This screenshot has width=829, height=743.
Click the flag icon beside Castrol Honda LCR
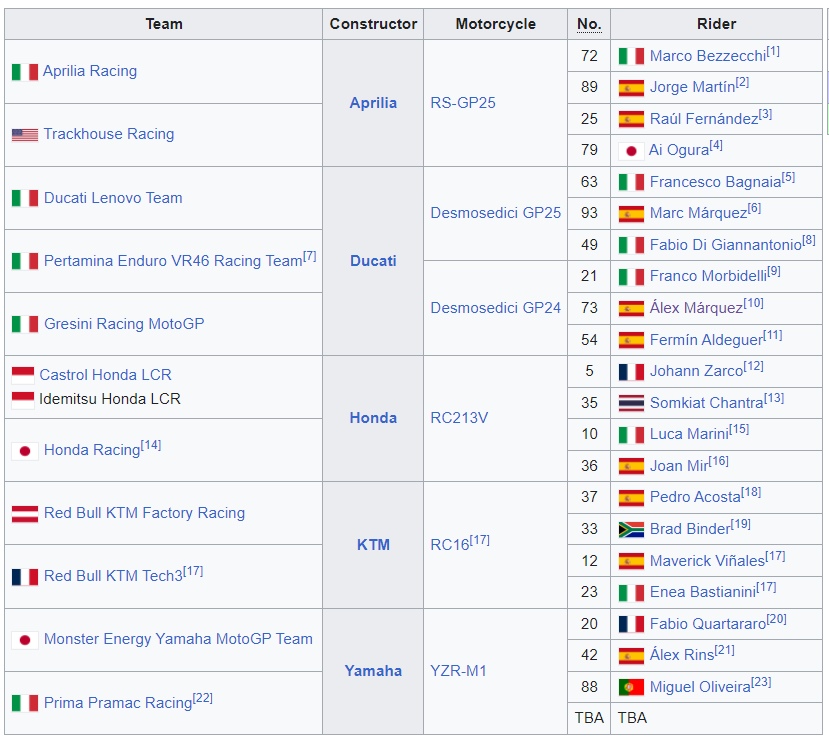(x=23, y=376)
